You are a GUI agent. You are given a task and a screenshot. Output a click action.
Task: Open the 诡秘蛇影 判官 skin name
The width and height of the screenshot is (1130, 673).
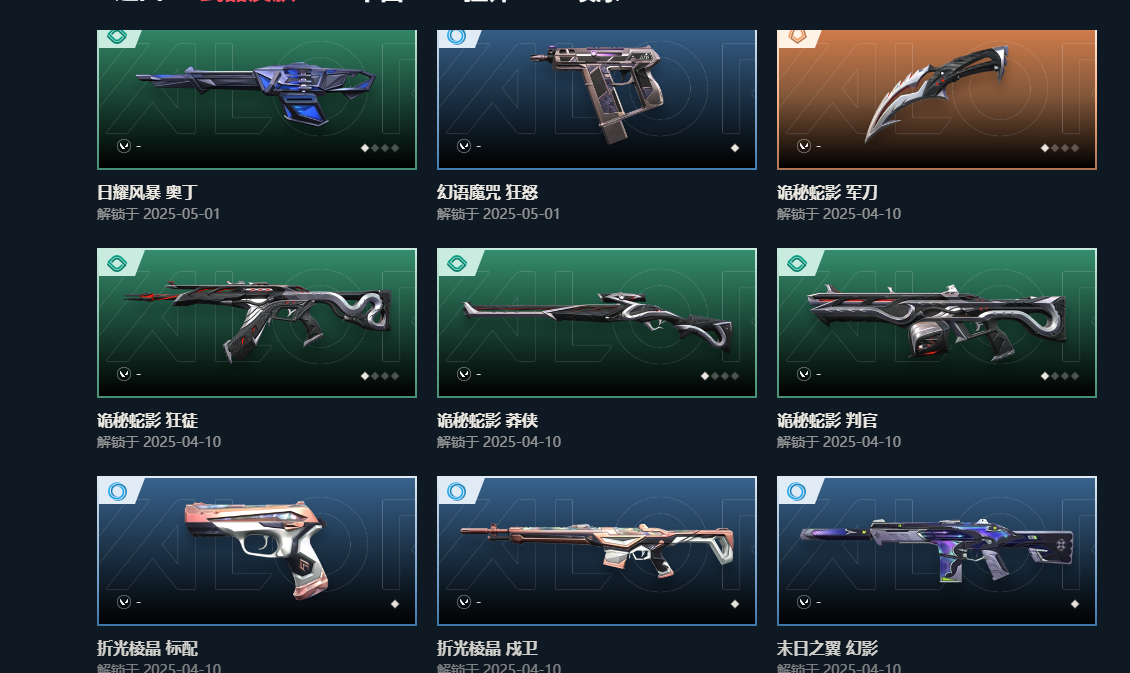click(x=827, y=420)
